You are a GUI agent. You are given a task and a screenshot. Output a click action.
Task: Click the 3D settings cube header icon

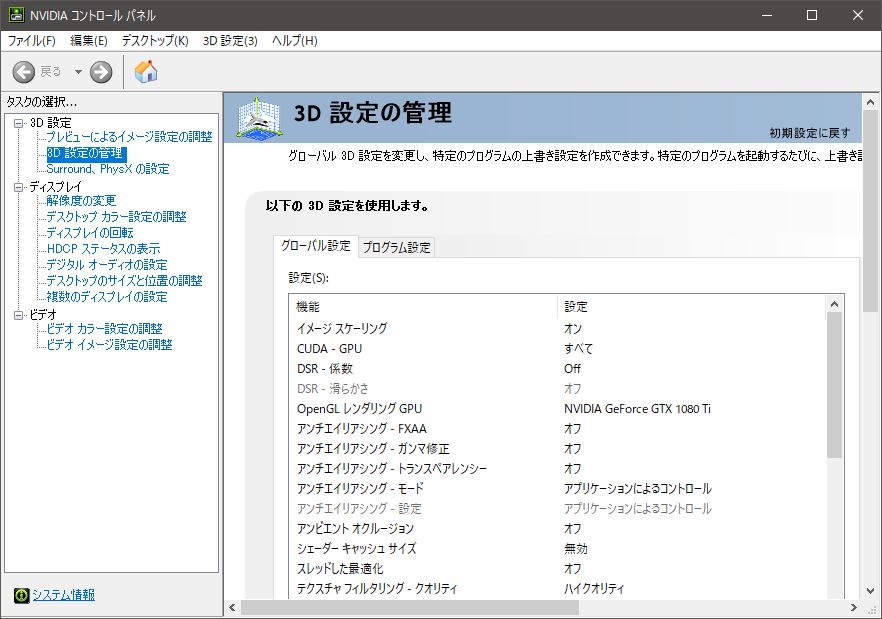pos(259,118)
